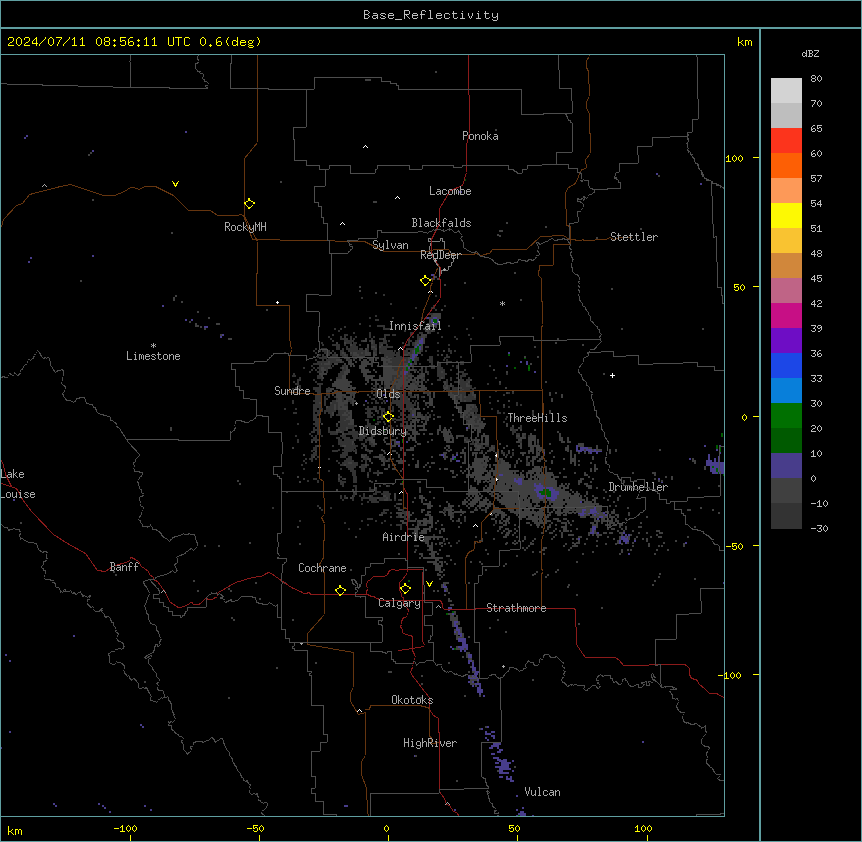
Task: Click the Sundre label
Action: tap(292, 391)
